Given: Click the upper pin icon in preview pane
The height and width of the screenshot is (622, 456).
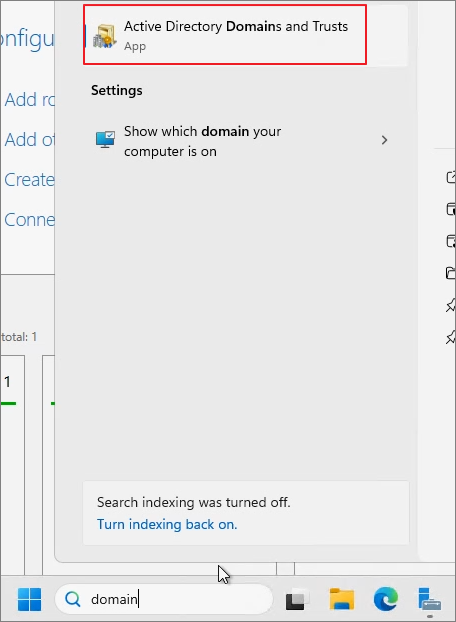Looking at the screenshot, I should coord(451,305).
